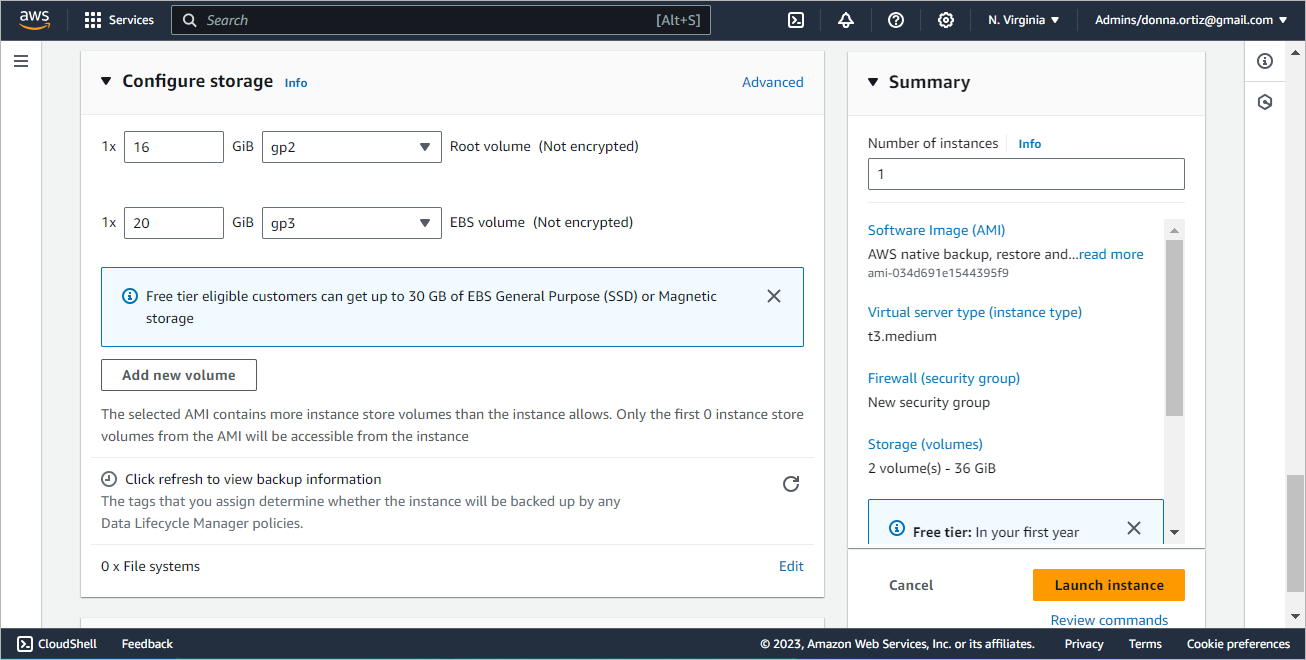This screenshot has width=1306, height=660.
Task: Click the Number of instances field
Action: click(x=1026, y=174)
